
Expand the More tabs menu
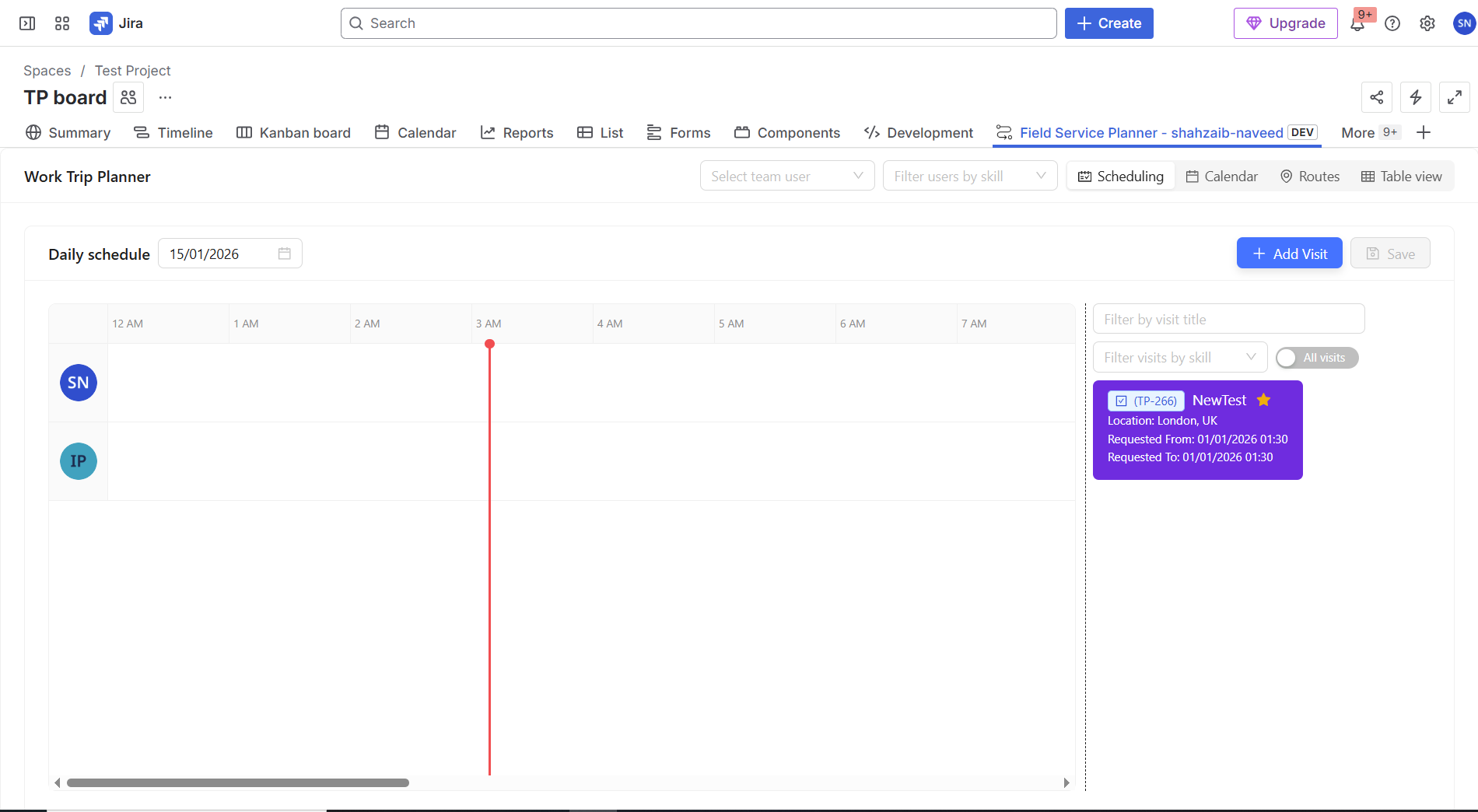click(x=1371, y=132)
